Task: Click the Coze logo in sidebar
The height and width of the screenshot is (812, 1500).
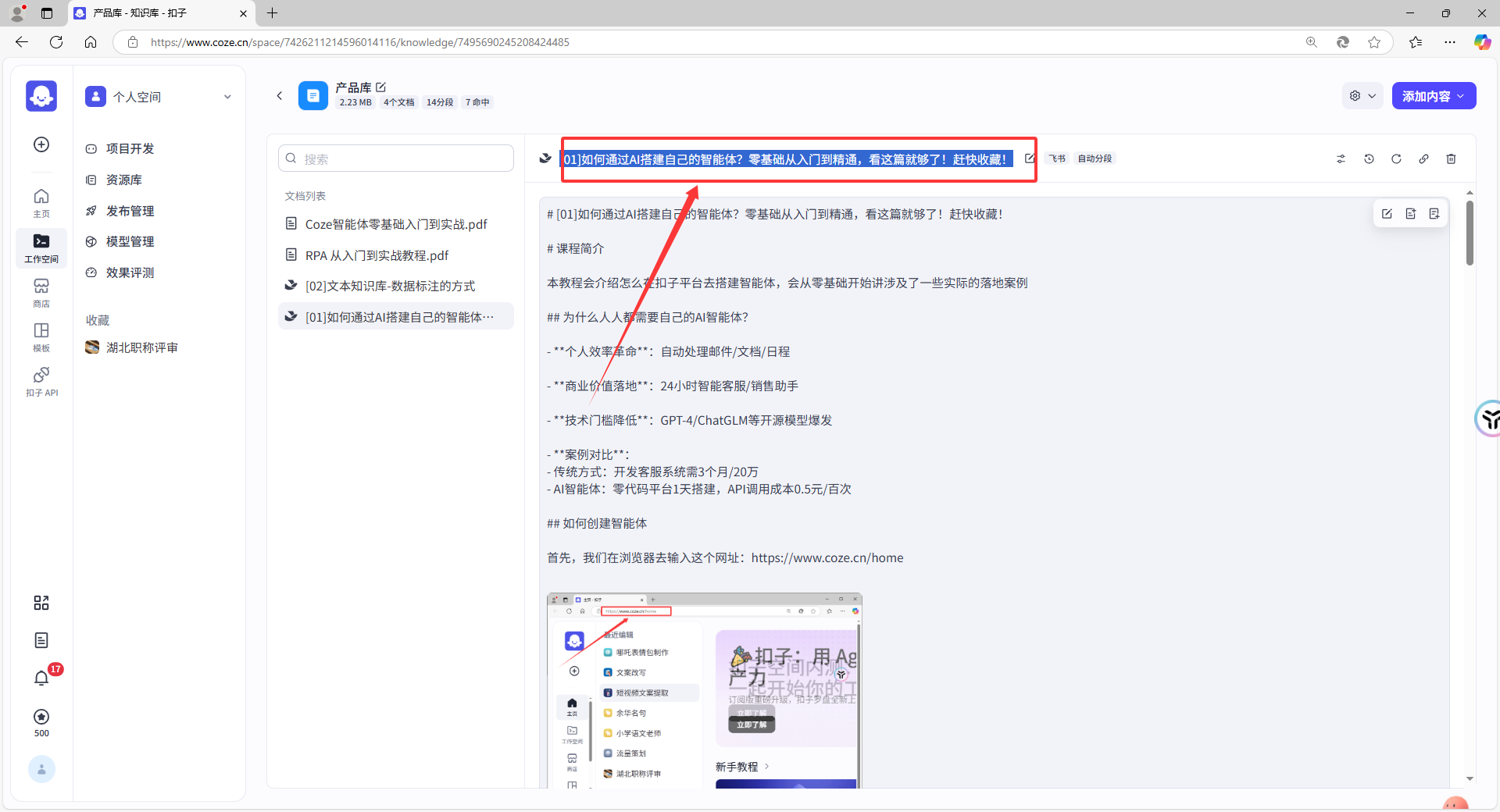Action: point(41,96)
